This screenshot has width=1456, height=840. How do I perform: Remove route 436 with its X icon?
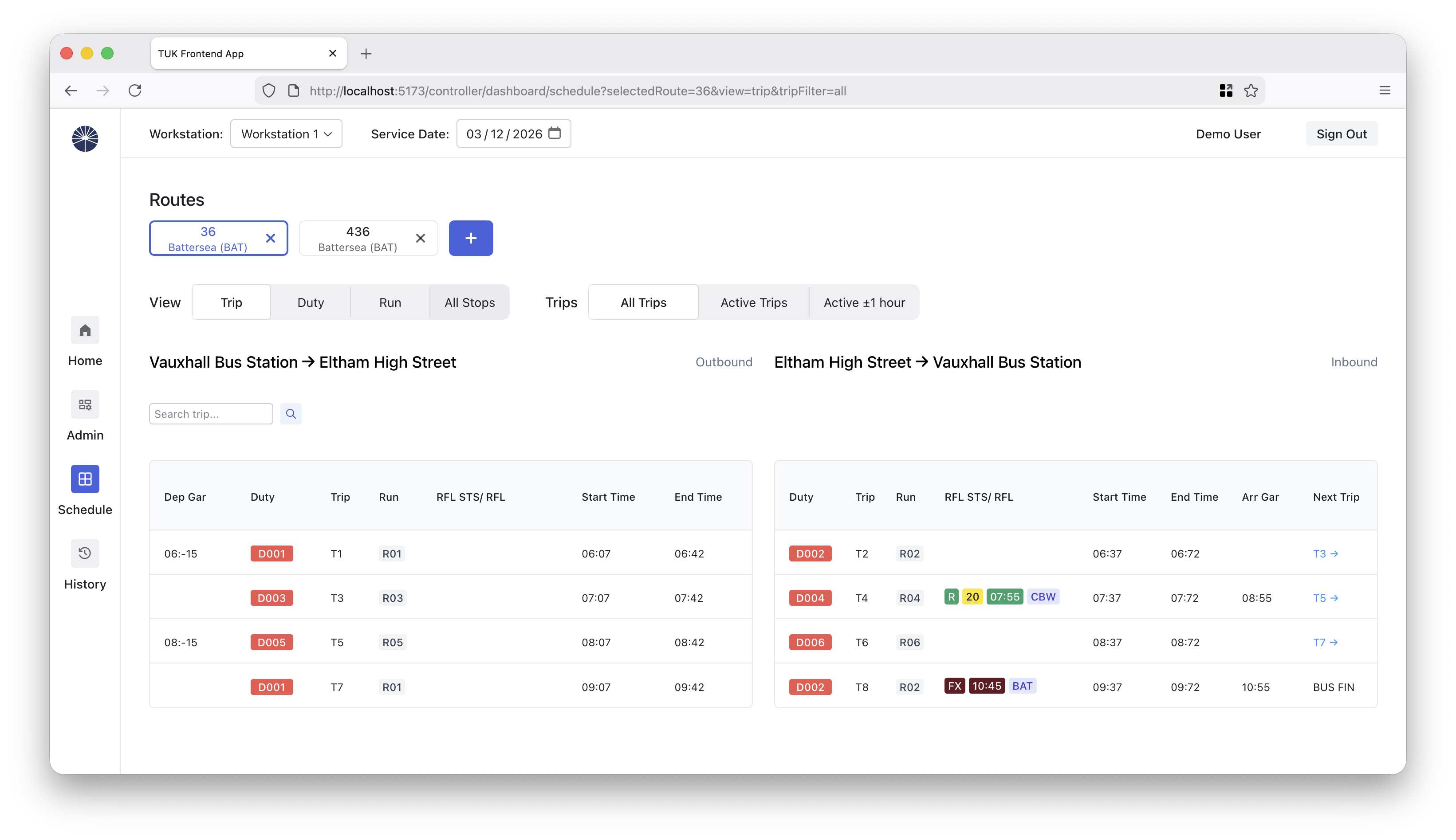pos(420,238)
